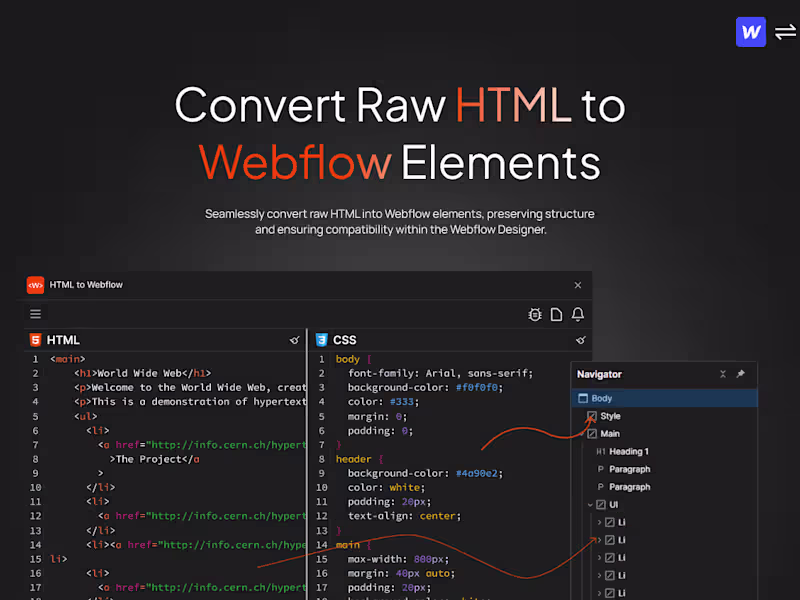The width and height of the screenshot is (800, 600).
Task: Click the HTML to Webflow app icon
Action: tap(35, 285)
